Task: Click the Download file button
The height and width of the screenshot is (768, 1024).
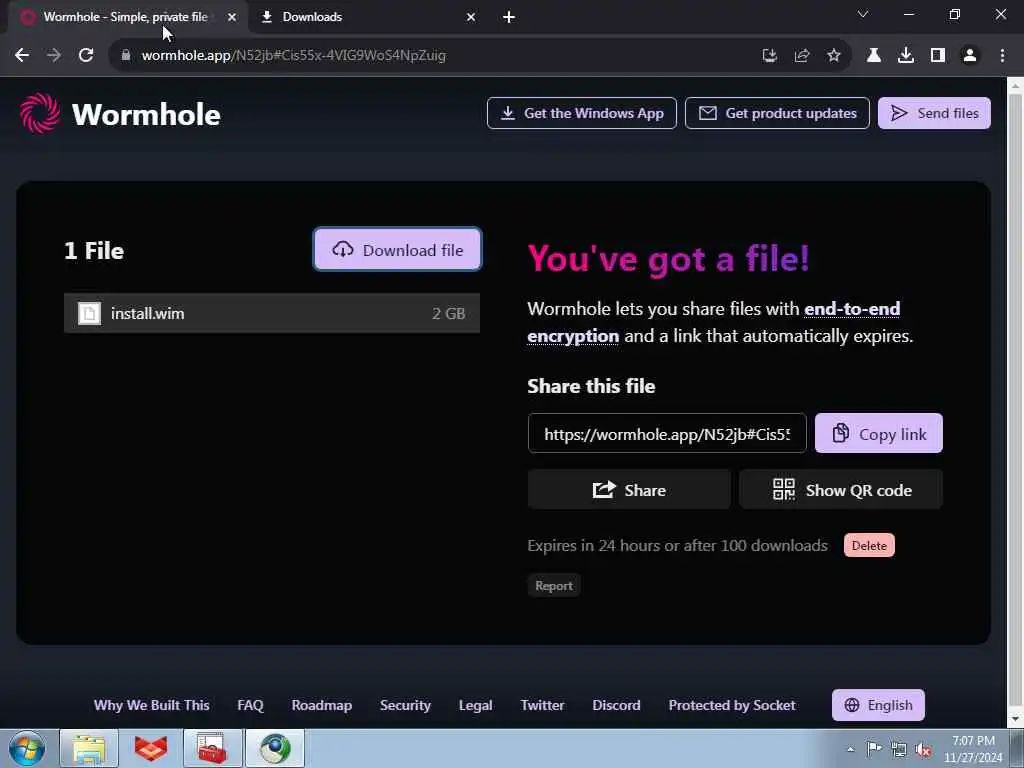Action: (397, 249)
